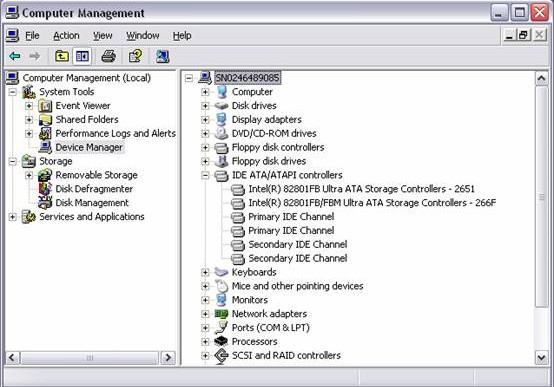Click the Display adapters icon
The width and height of the screenshot is (554, 387).
click(x=221, y=119)
